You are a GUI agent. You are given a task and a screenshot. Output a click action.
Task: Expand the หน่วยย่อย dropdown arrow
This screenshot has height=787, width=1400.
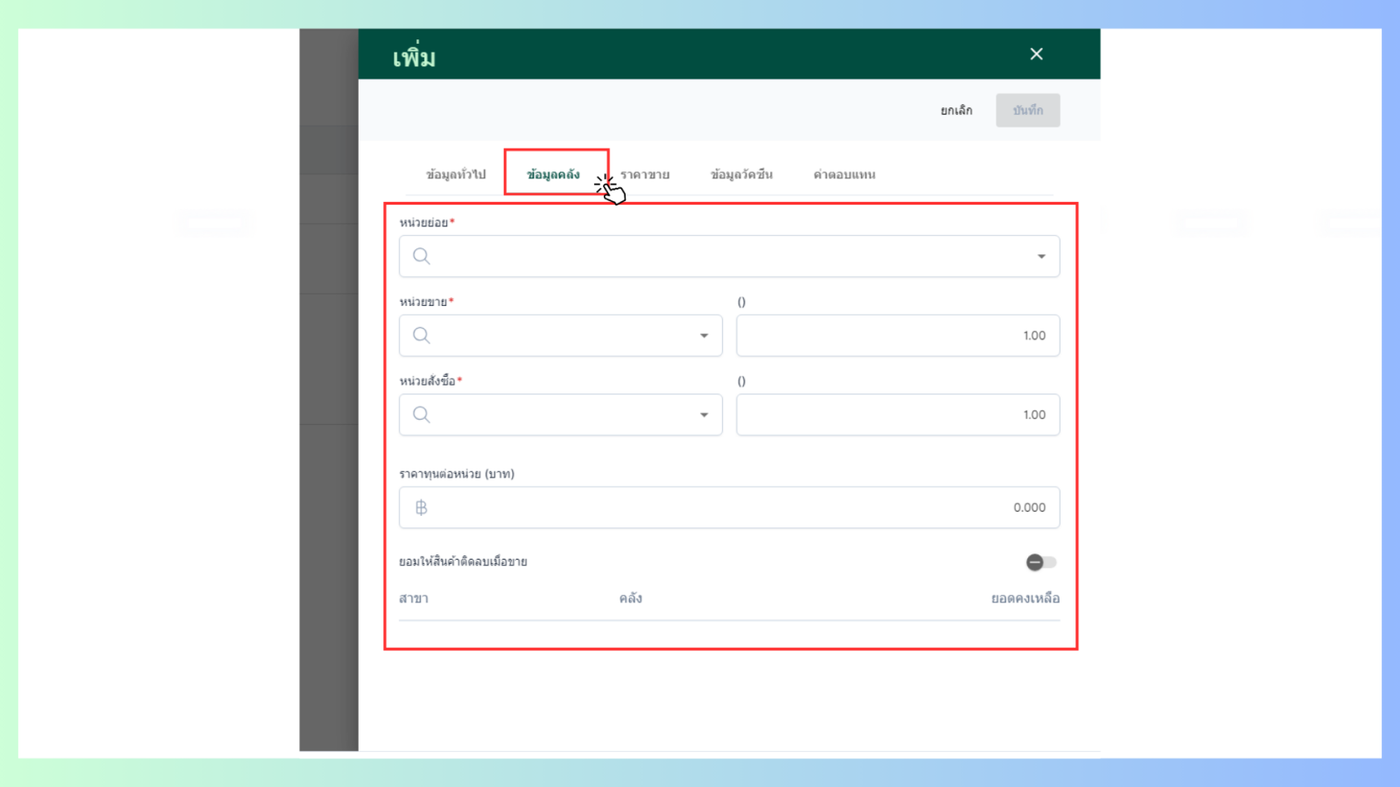tap(1041, 256)
